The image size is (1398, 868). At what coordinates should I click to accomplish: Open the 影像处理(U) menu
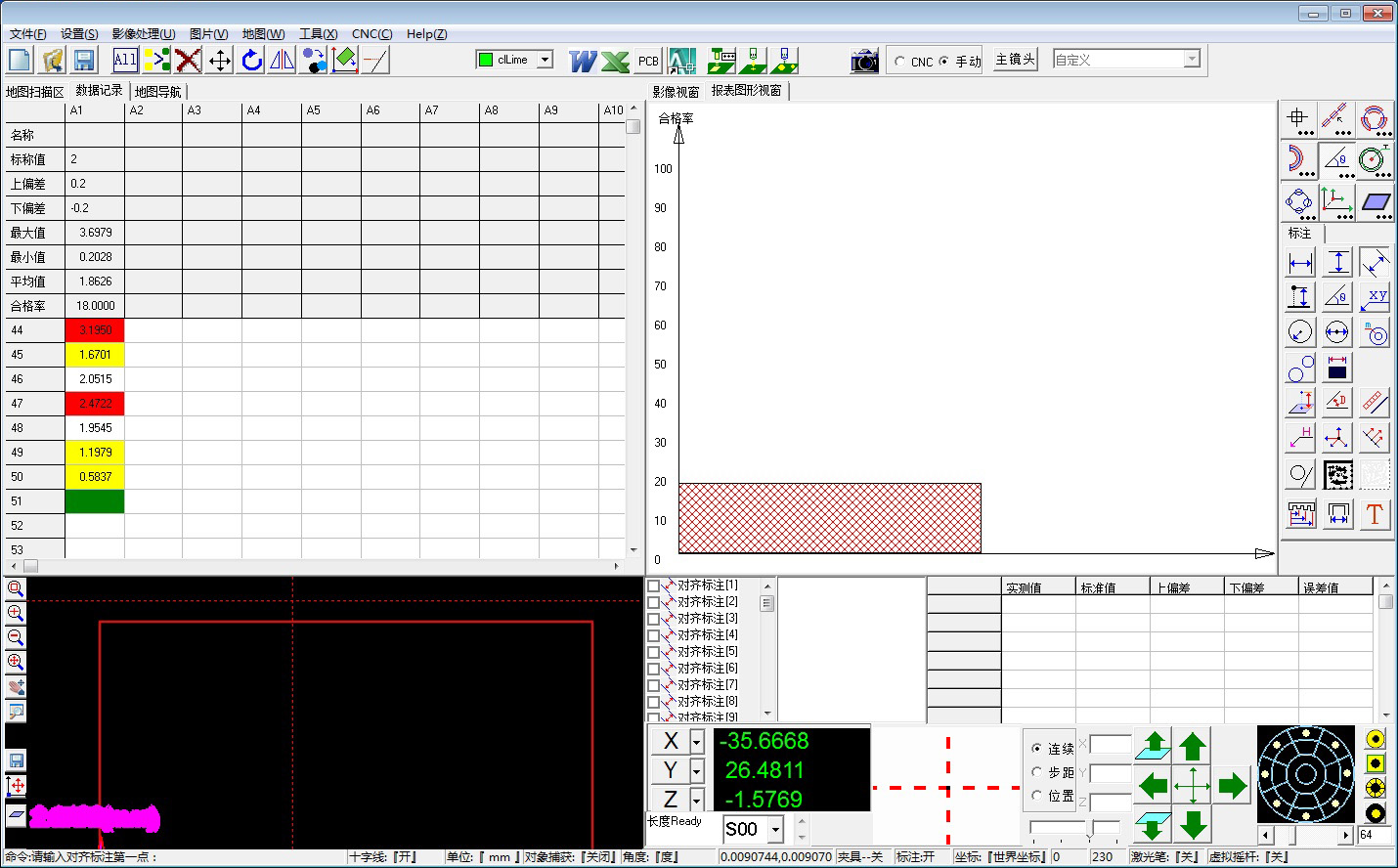point(143,34)
